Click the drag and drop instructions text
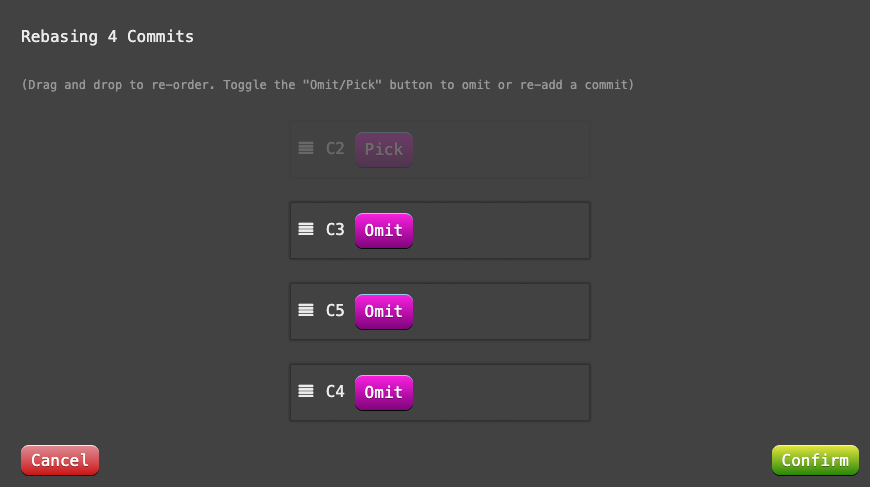Screen dimensions: 870x487 click(327, 85)
